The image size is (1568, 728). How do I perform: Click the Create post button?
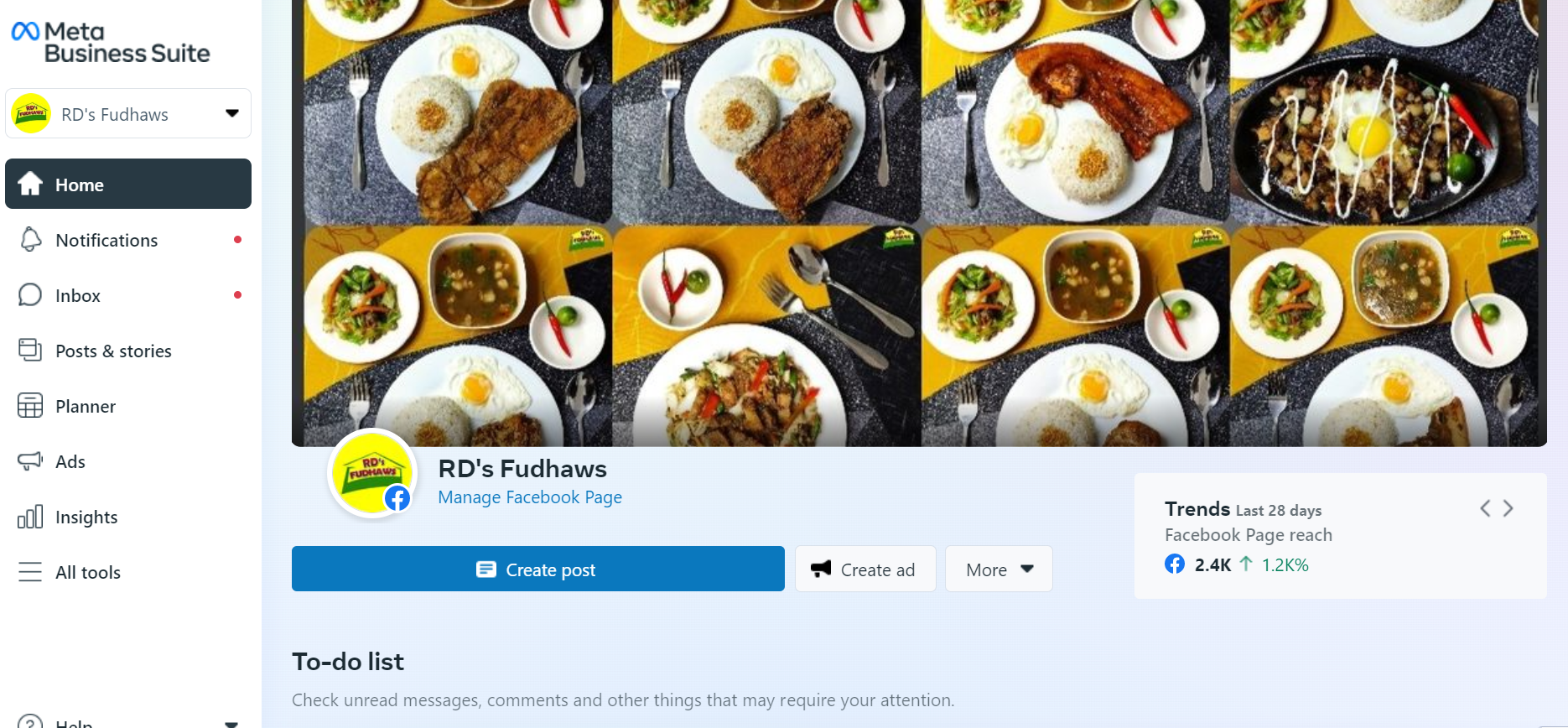point(537,569)
